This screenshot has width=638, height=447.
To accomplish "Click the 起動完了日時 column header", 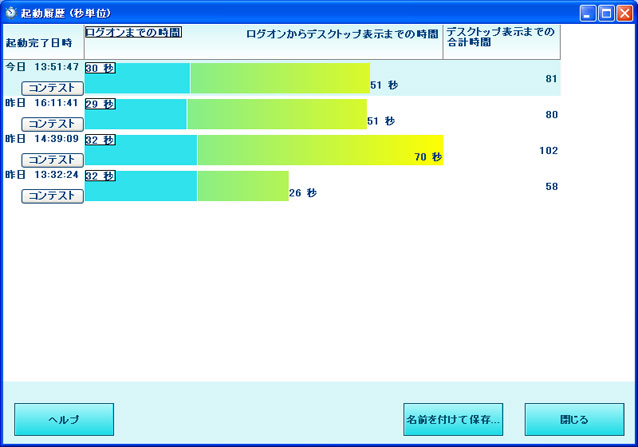I will (44, 42).
